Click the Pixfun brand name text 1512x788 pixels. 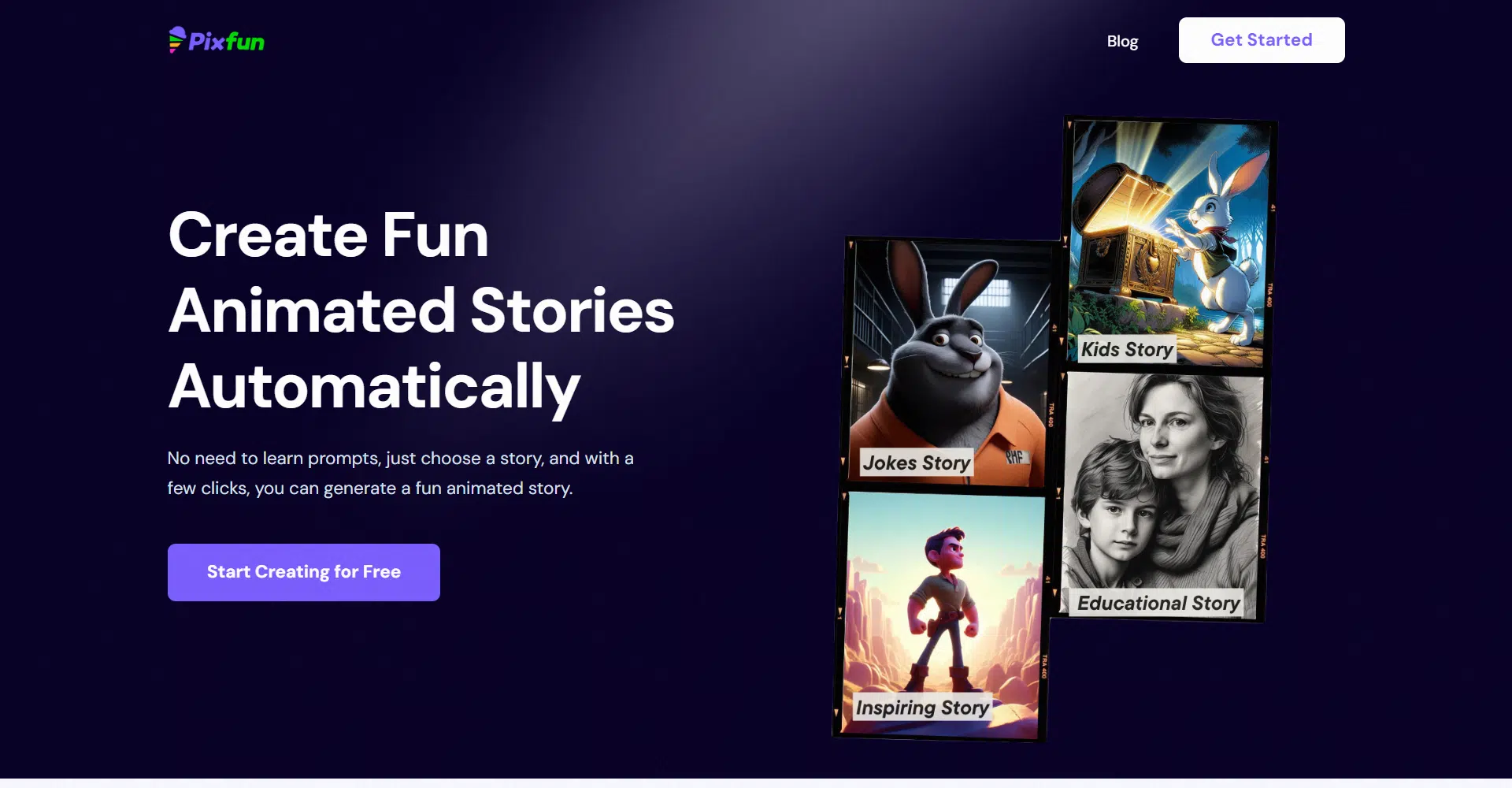pyautogui.click(x=227, y=42)
